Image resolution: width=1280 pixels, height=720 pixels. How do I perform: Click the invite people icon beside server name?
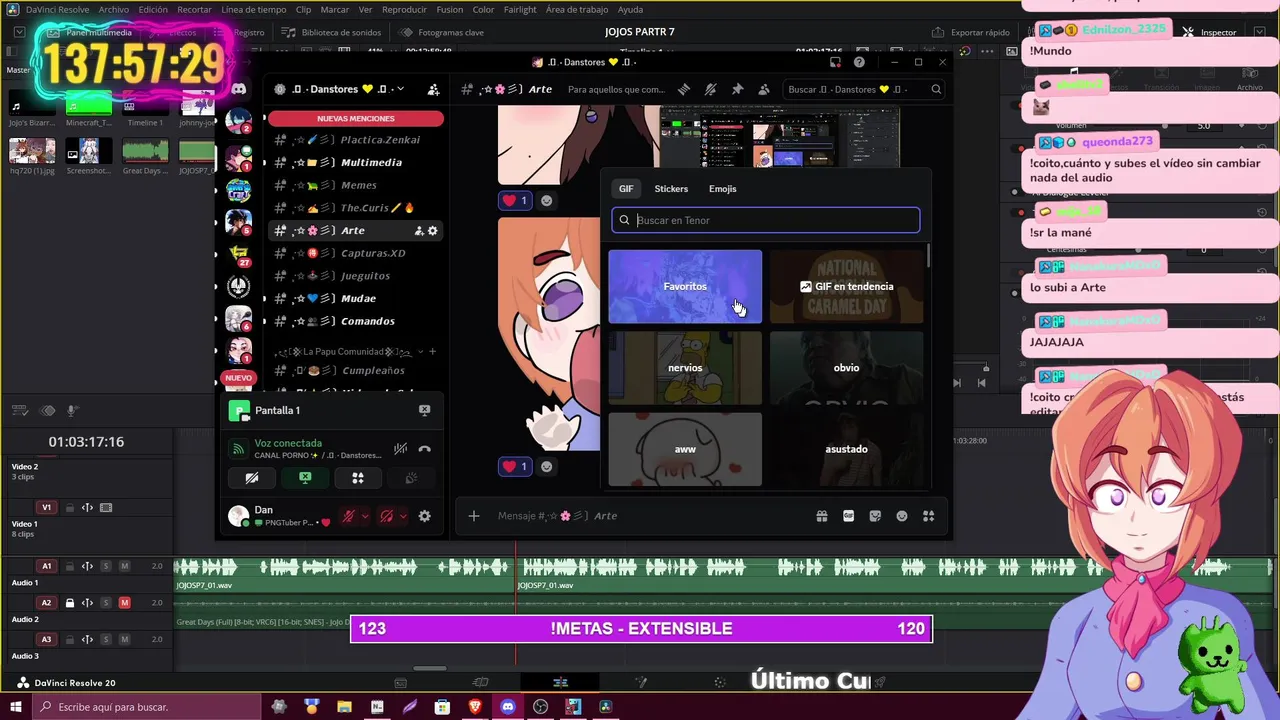(x=433, y=89)
